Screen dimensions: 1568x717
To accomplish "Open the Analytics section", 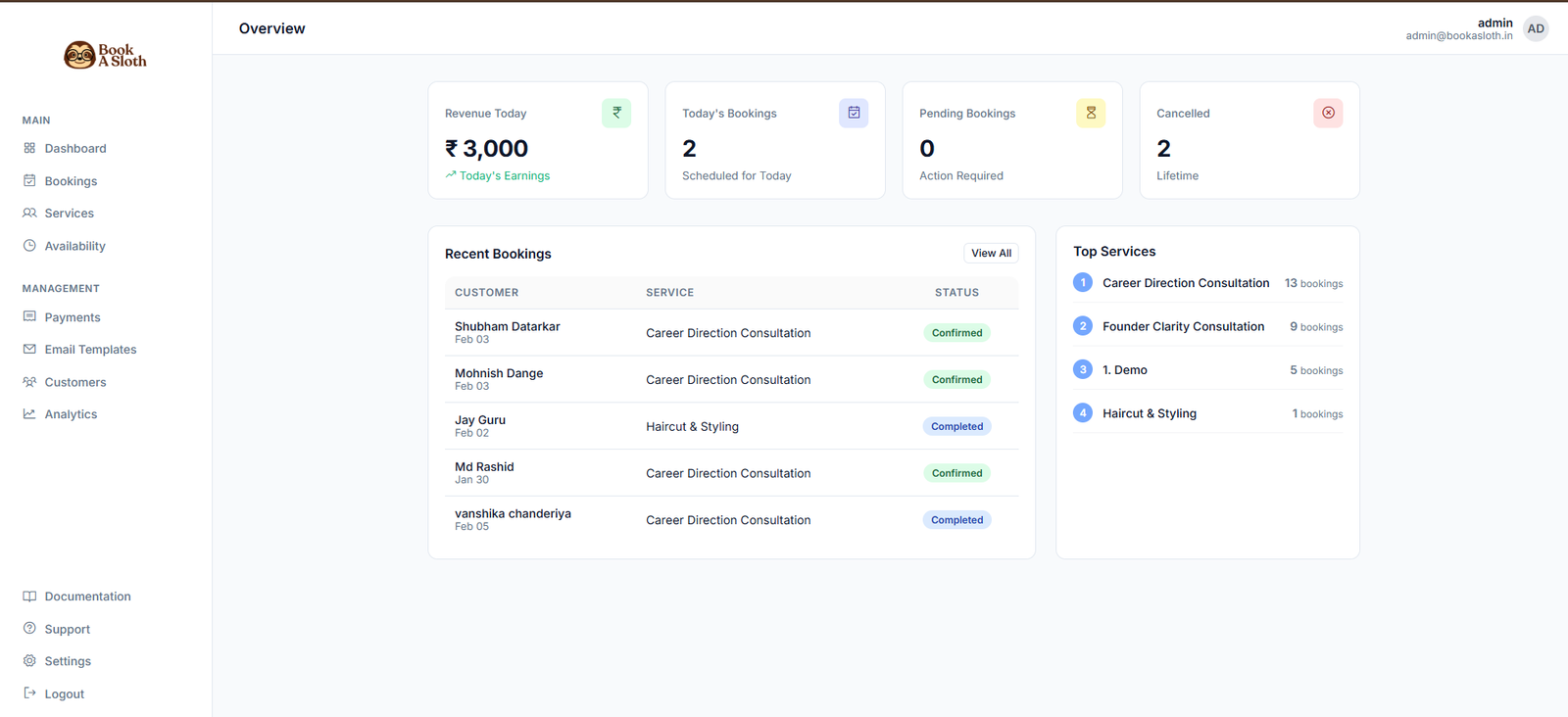I will 71,414.
